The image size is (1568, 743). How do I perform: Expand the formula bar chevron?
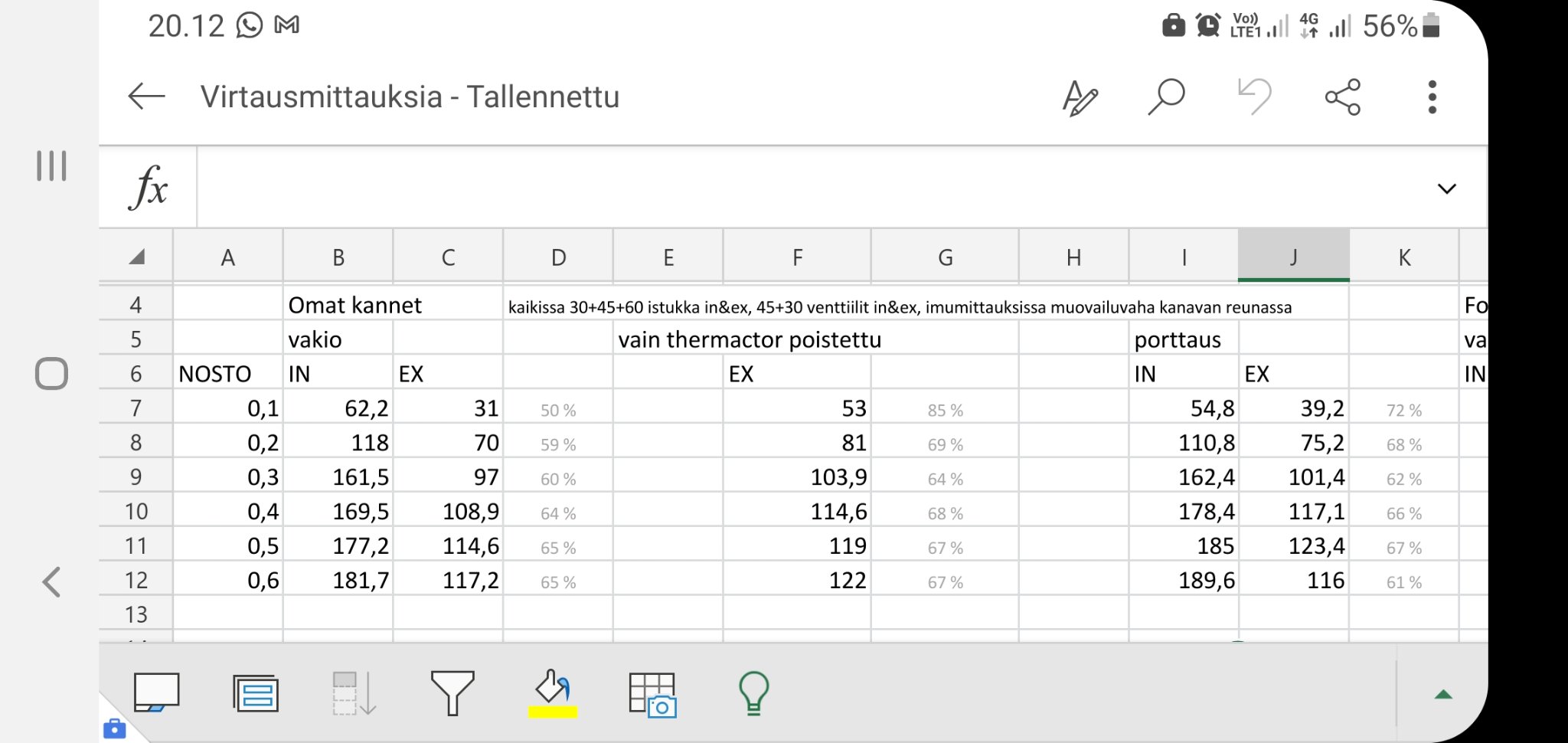pos(1446,188)
